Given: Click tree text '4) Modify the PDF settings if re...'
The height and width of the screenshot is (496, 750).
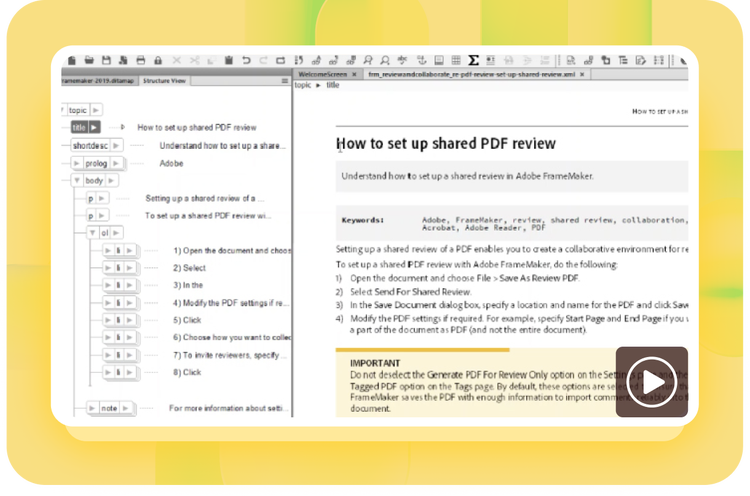Looking at the screenshot, I should click(x=231, y=303).
